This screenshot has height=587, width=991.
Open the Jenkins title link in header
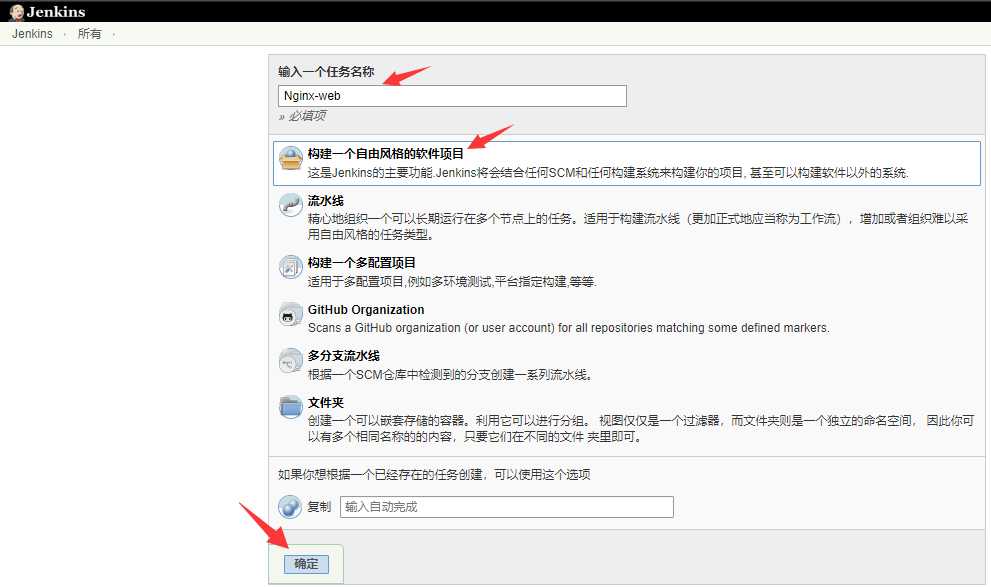point(56,12)
